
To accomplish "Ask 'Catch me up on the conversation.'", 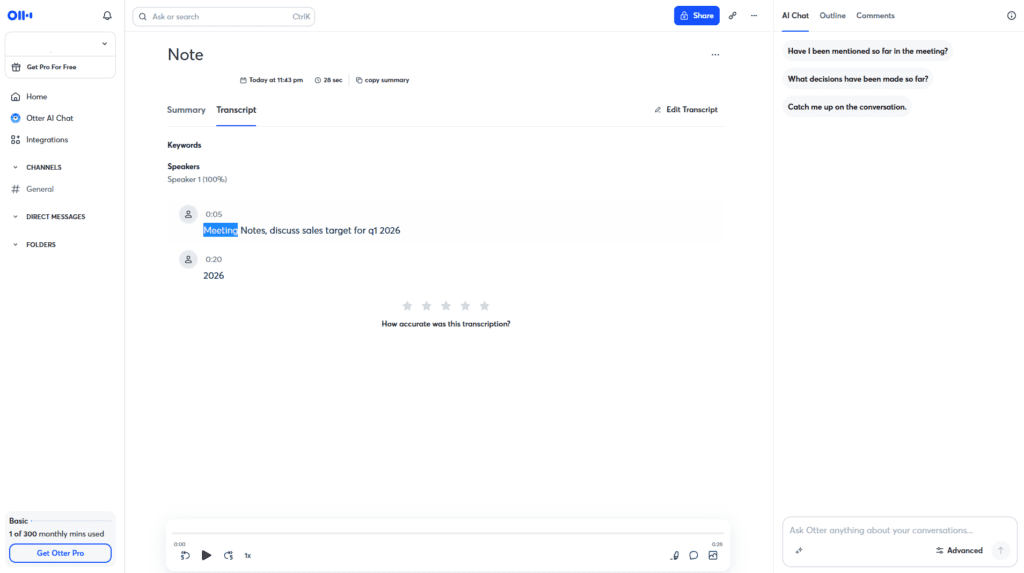I will 847,107.
